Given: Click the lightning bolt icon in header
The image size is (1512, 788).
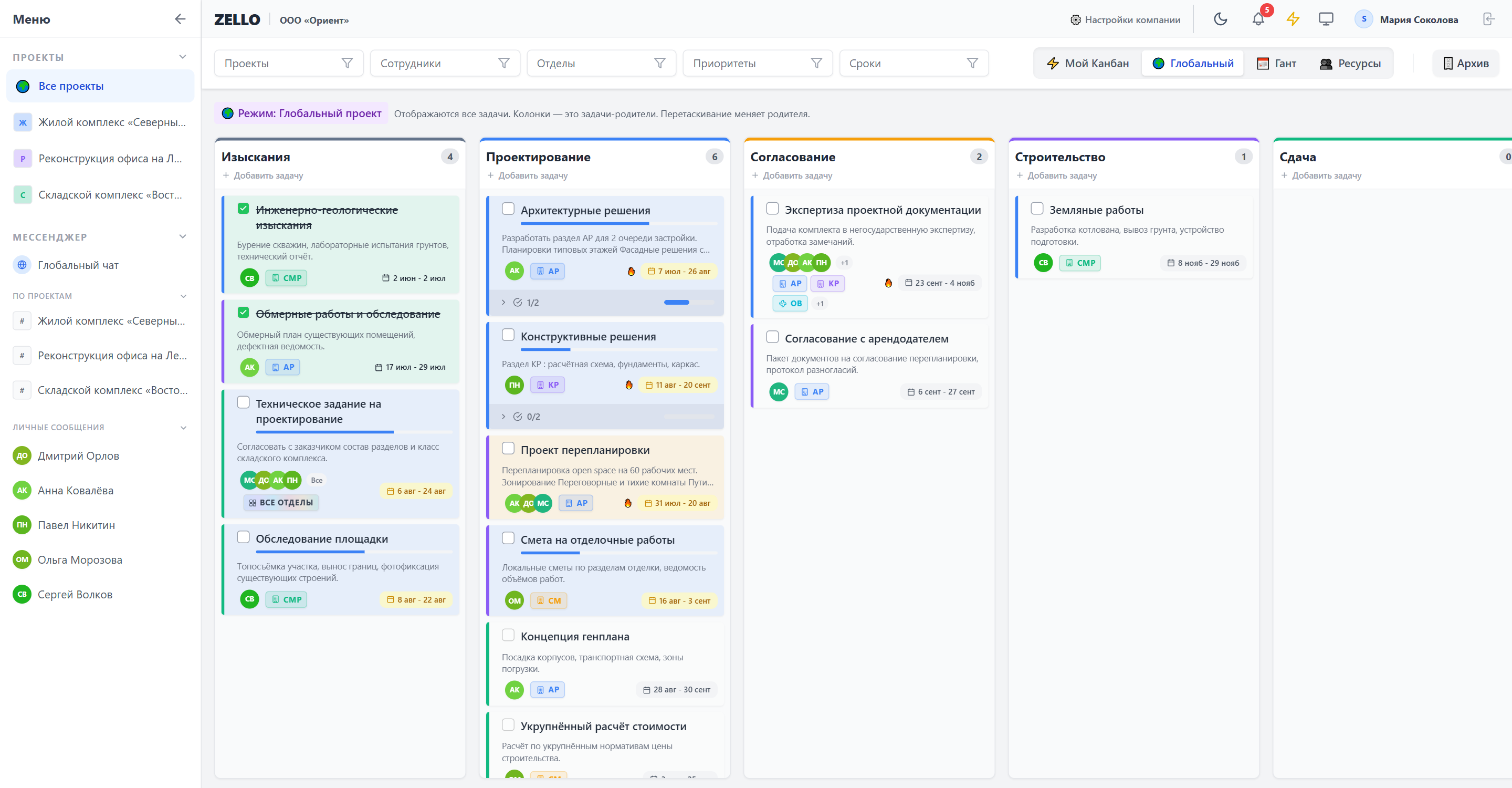Looking at the screenshot, I should point(1293,19).
